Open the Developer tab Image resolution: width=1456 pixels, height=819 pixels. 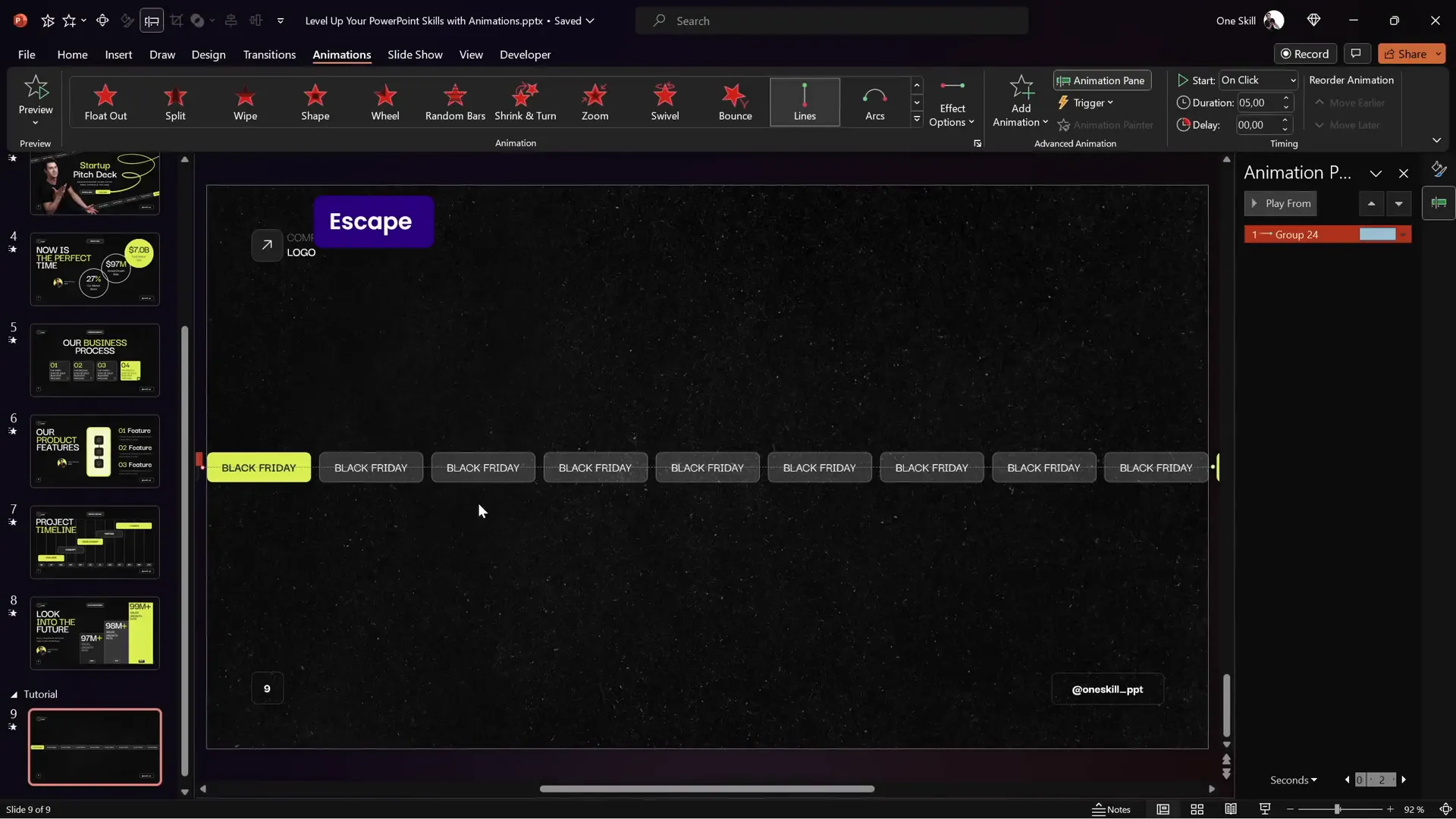click(524, 55)
